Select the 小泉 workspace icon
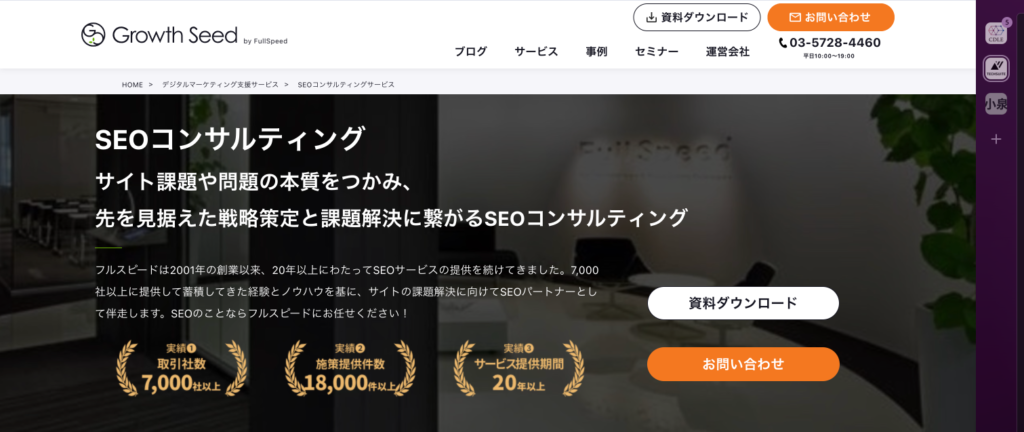This screenshot has height=432, width=1024. [997, 104]
